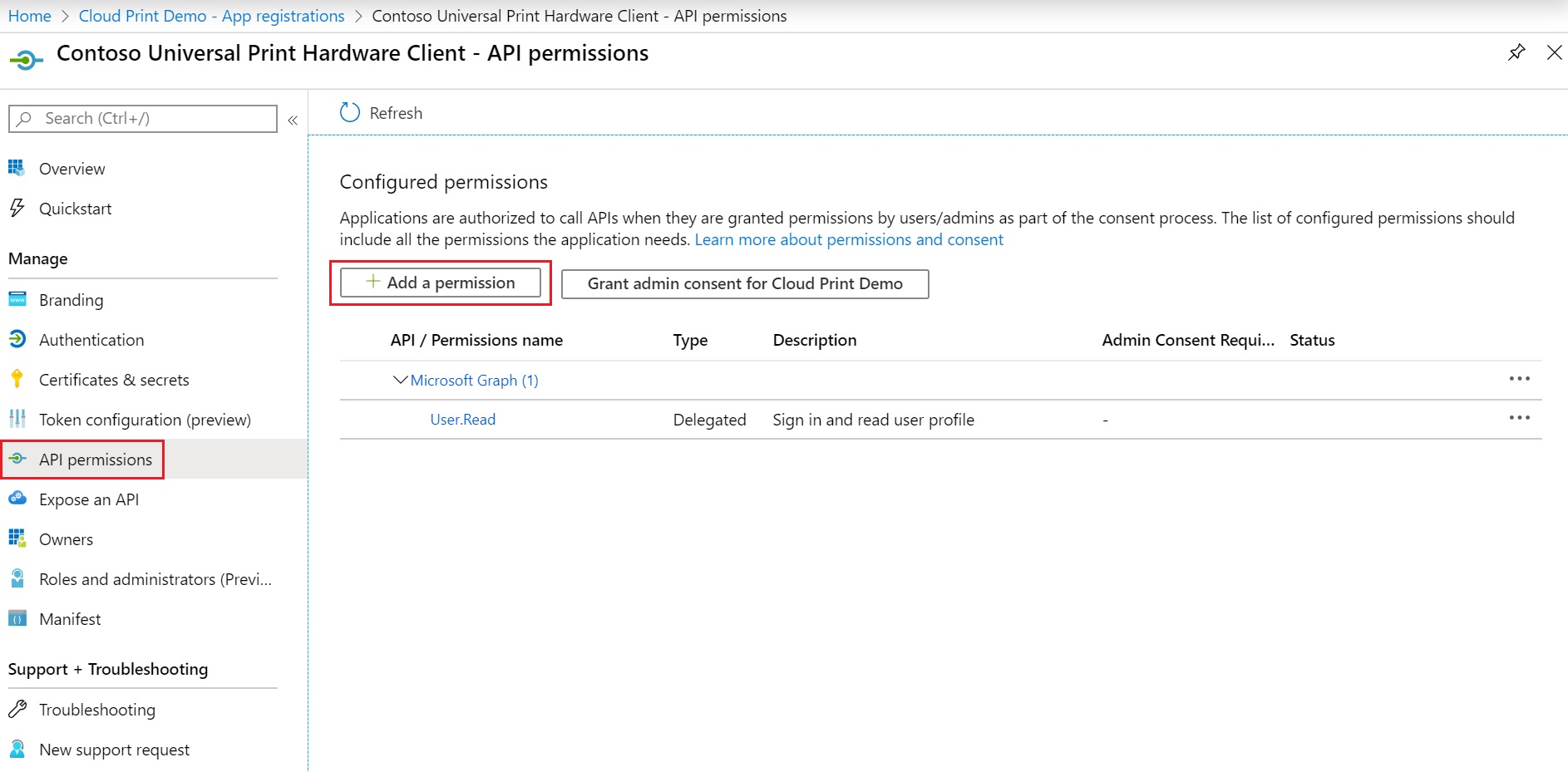
Task: Open Learn more about permissions and consent
Action: [849, 239]
